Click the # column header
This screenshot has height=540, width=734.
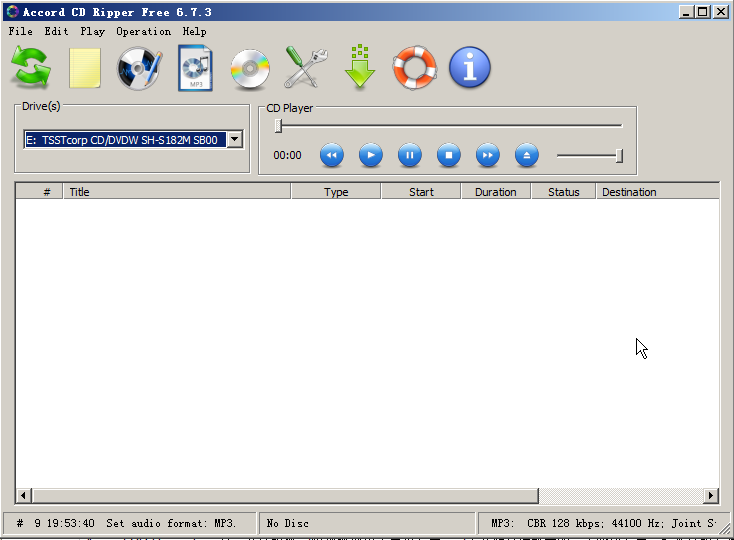pyautogui.click(x=39, y=192)
